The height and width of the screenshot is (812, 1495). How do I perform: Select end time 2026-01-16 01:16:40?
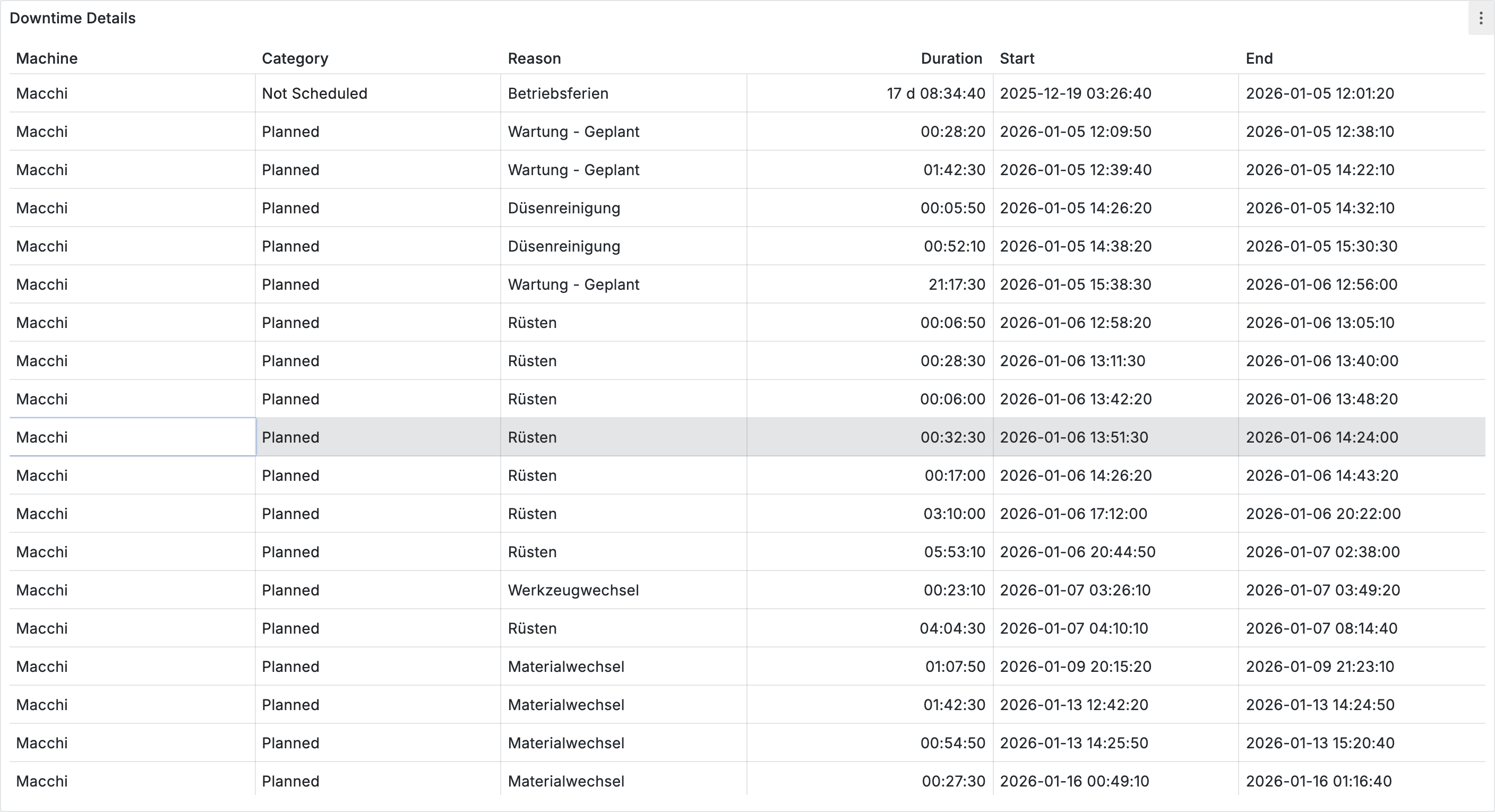(x=1319, y=781)
